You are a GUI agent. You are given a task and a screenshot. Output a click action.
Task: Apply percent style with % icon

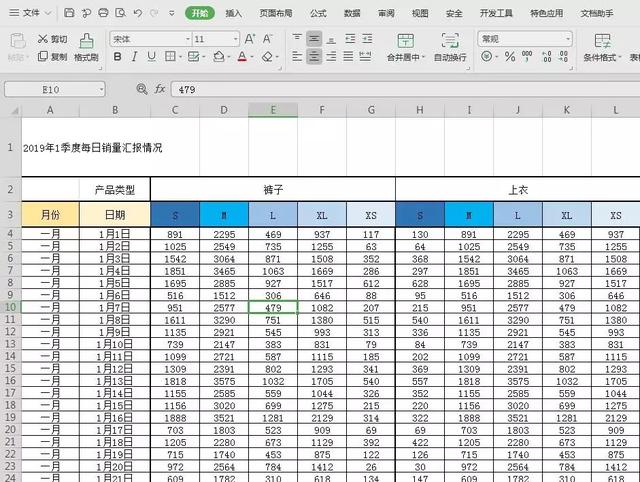(510, 56)
